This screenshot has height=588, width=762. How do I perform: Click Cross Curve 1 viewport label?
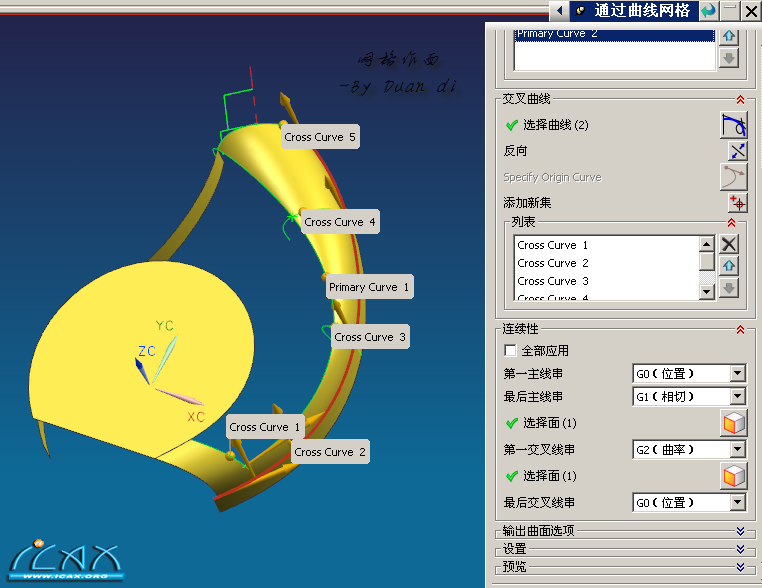[x=265, y=427]
